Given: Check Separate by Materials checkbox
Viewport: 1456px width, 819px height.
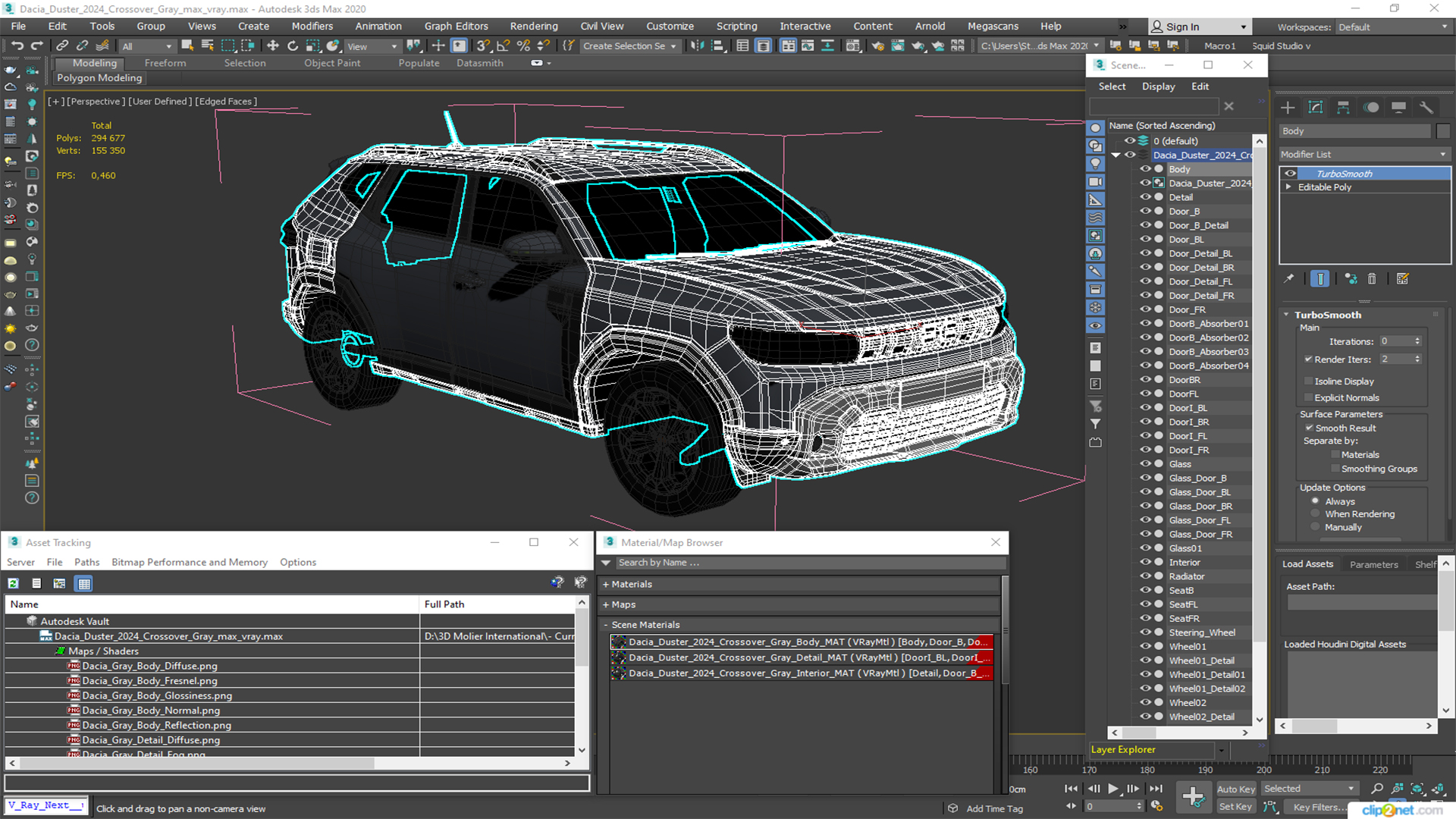Looking at the screenshot, I should pyautogui.click(x=1335, y=455).
